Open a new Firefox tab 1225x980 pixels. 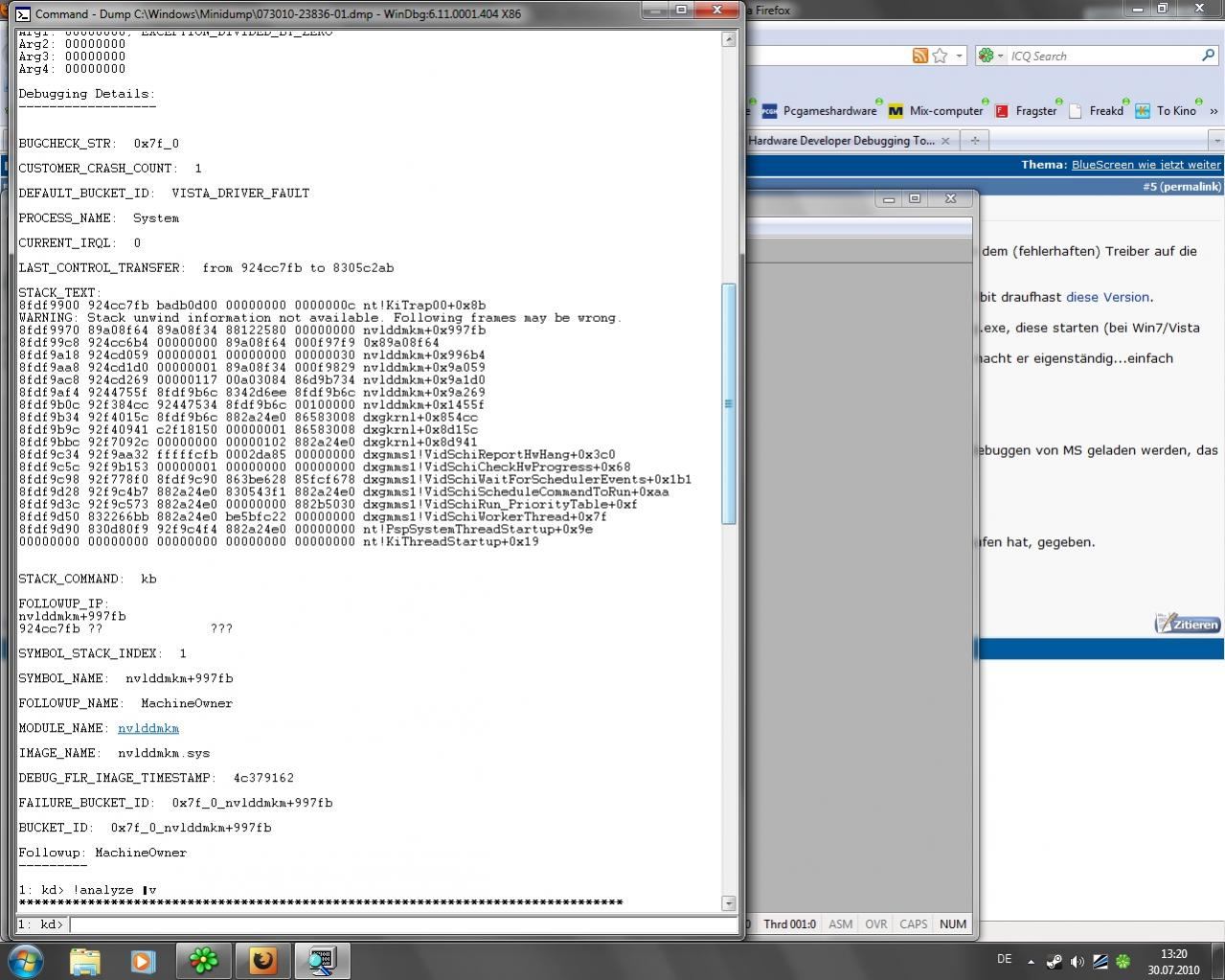coord(974,140)
